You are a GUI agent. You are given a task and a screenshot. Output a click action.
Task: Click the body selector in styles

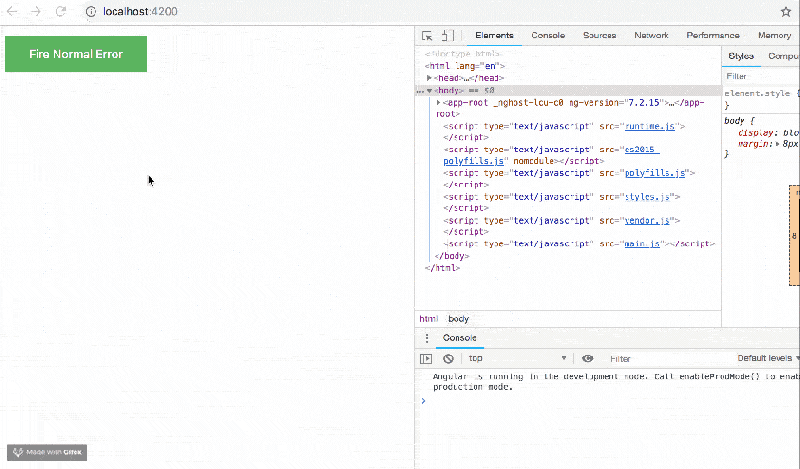click(734, 121)
